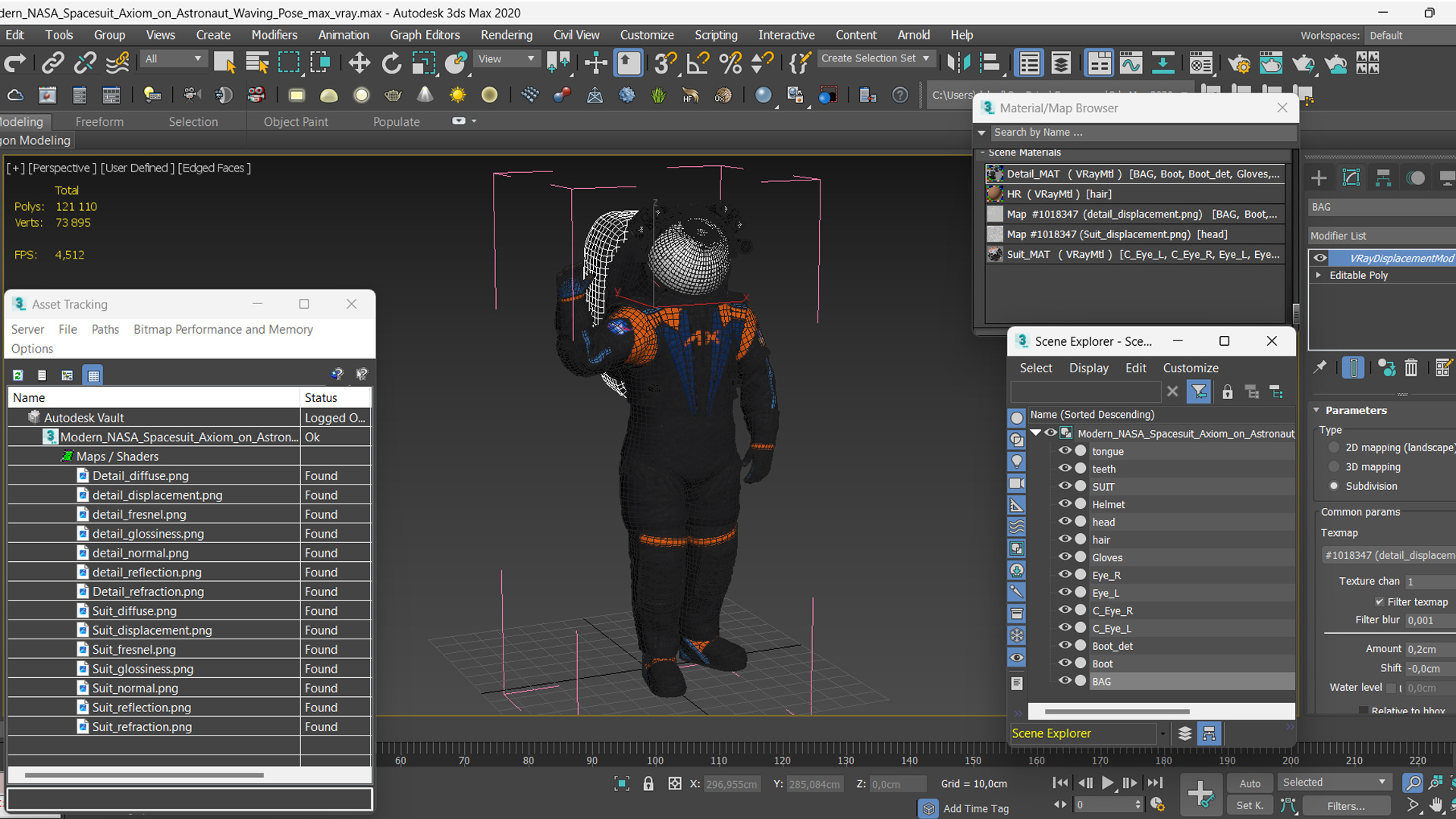1456x819 pixels.
Task: Uncheck Filter texmap checkbox
Action: coord(1379,601)
